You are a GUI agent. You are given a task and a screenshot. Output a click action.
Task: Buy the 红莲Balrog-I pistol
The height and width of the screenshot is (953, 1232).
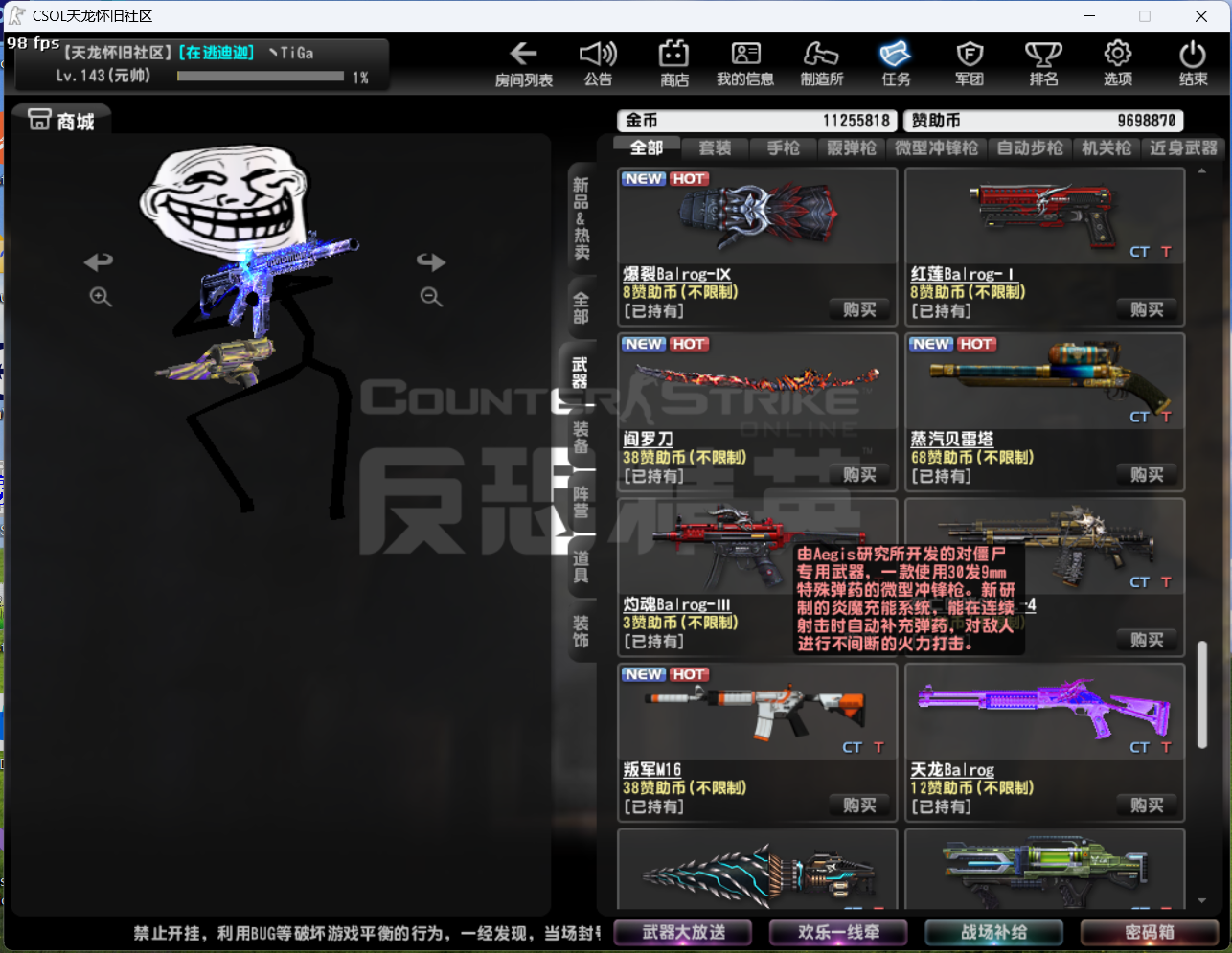pos(1147,309)
